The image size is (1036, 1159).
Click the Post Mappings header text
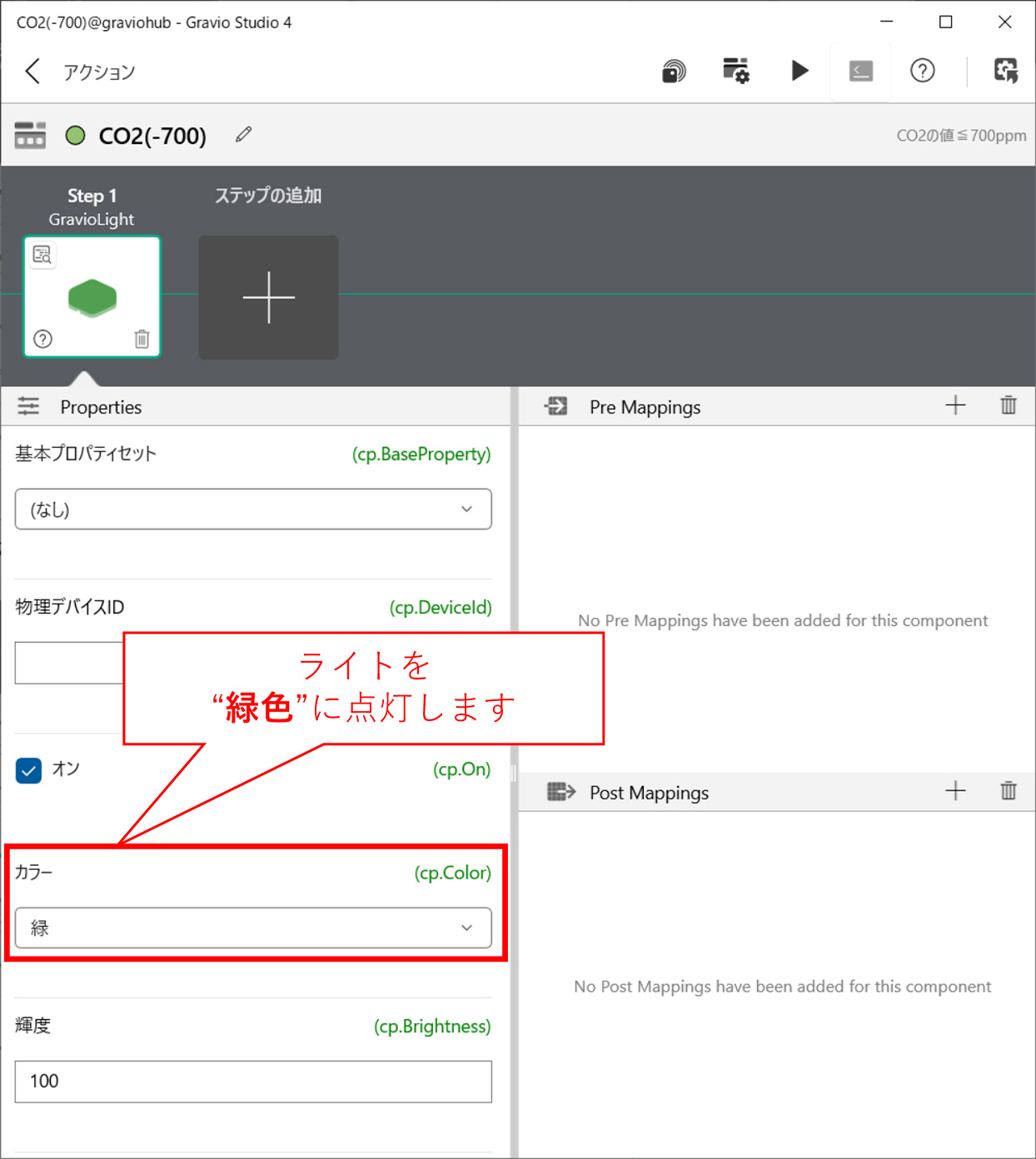(649, 793)
